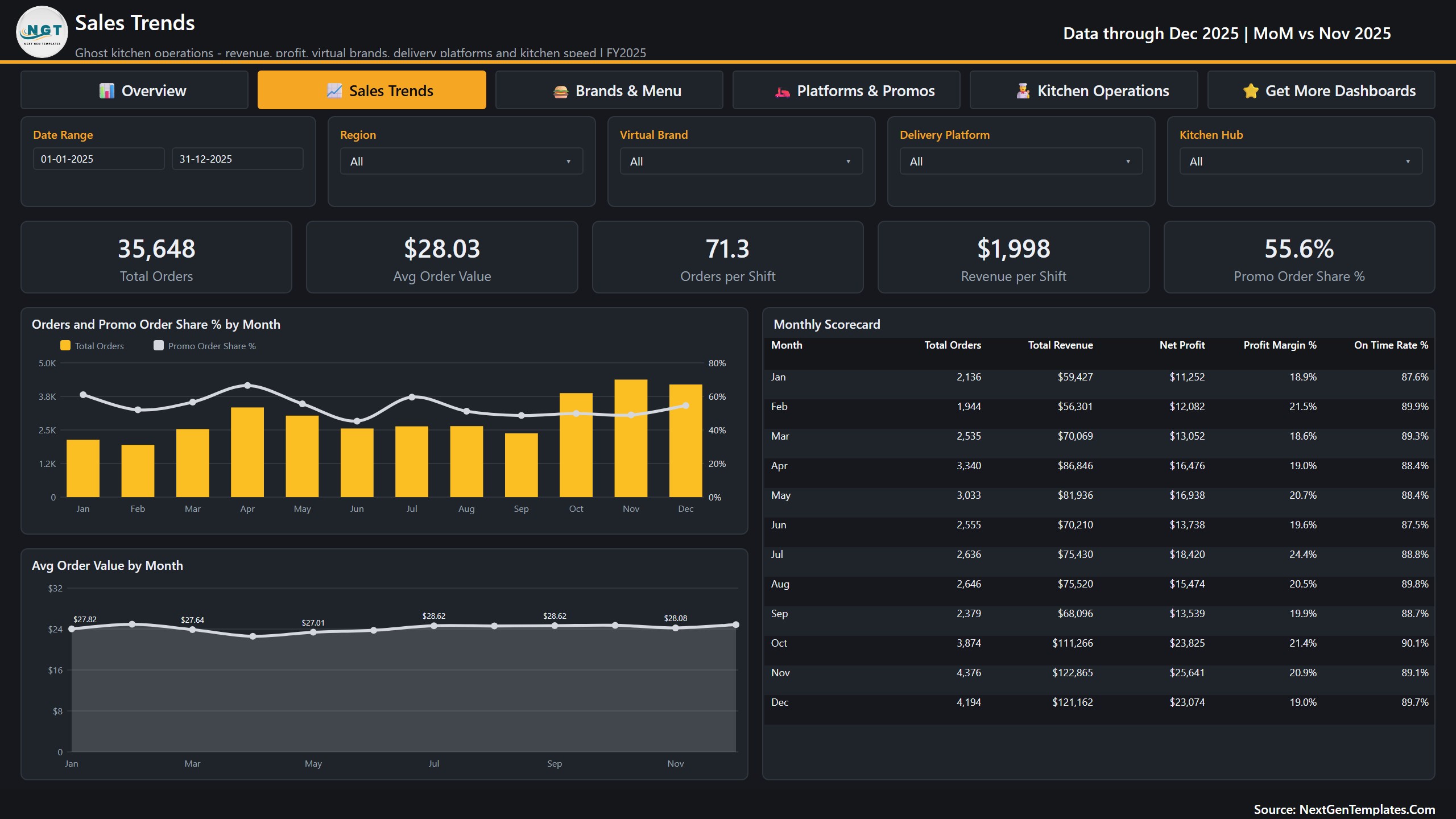Sort by the Month column header

point(787,345)
